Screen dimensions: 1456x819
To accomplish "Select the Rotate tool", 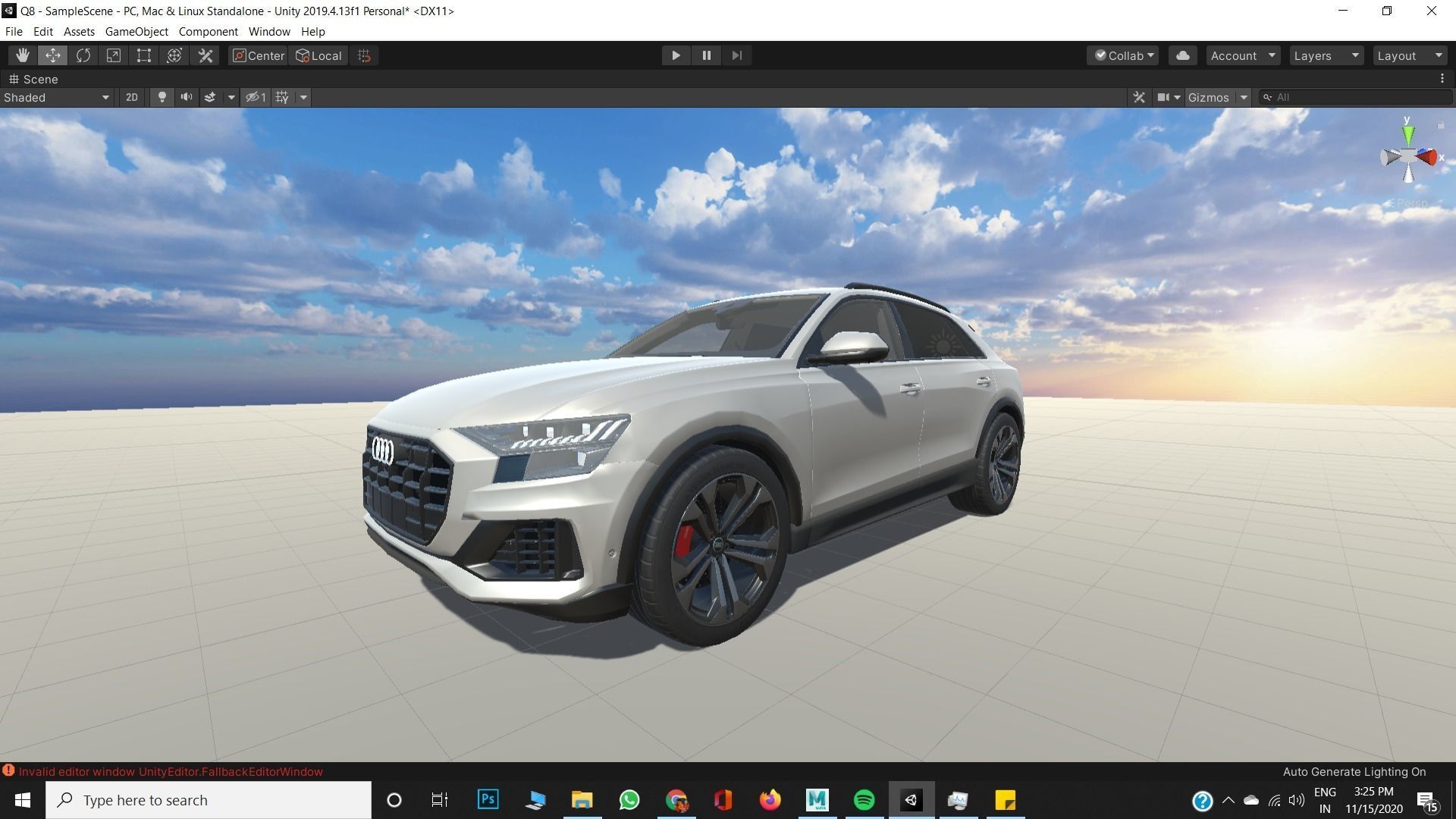I will pyautogui.click(x=83, y=55).
